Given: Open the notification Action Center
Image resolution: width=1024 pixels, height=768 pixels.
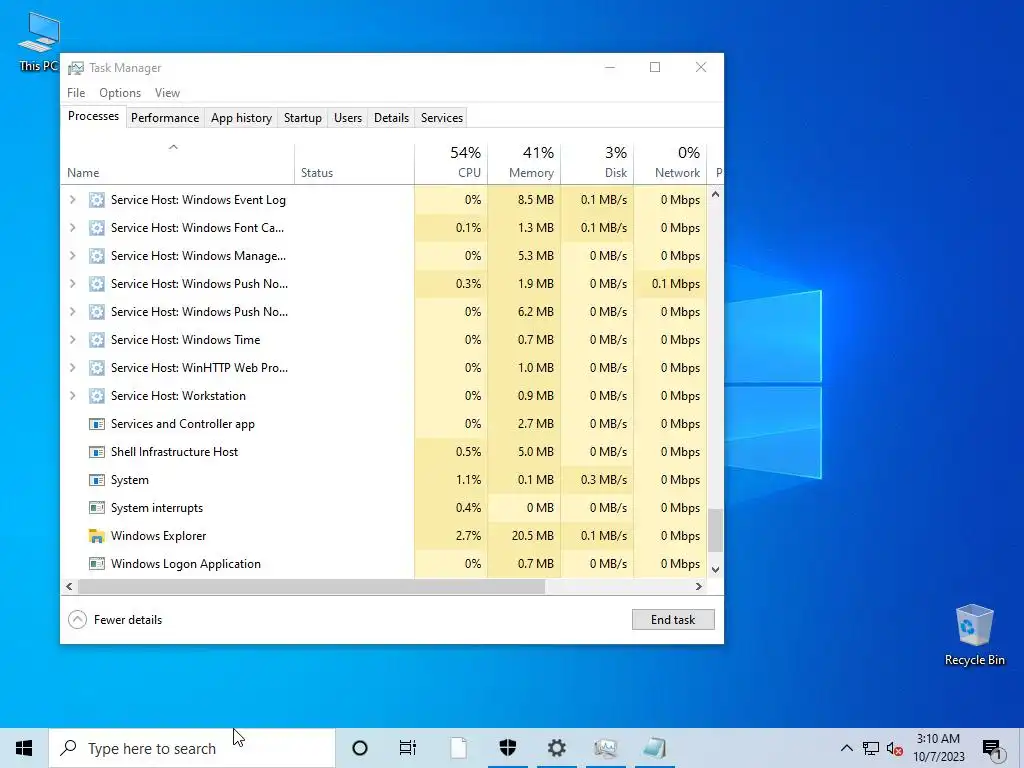Looking at the screenshot, I should 993,748.
